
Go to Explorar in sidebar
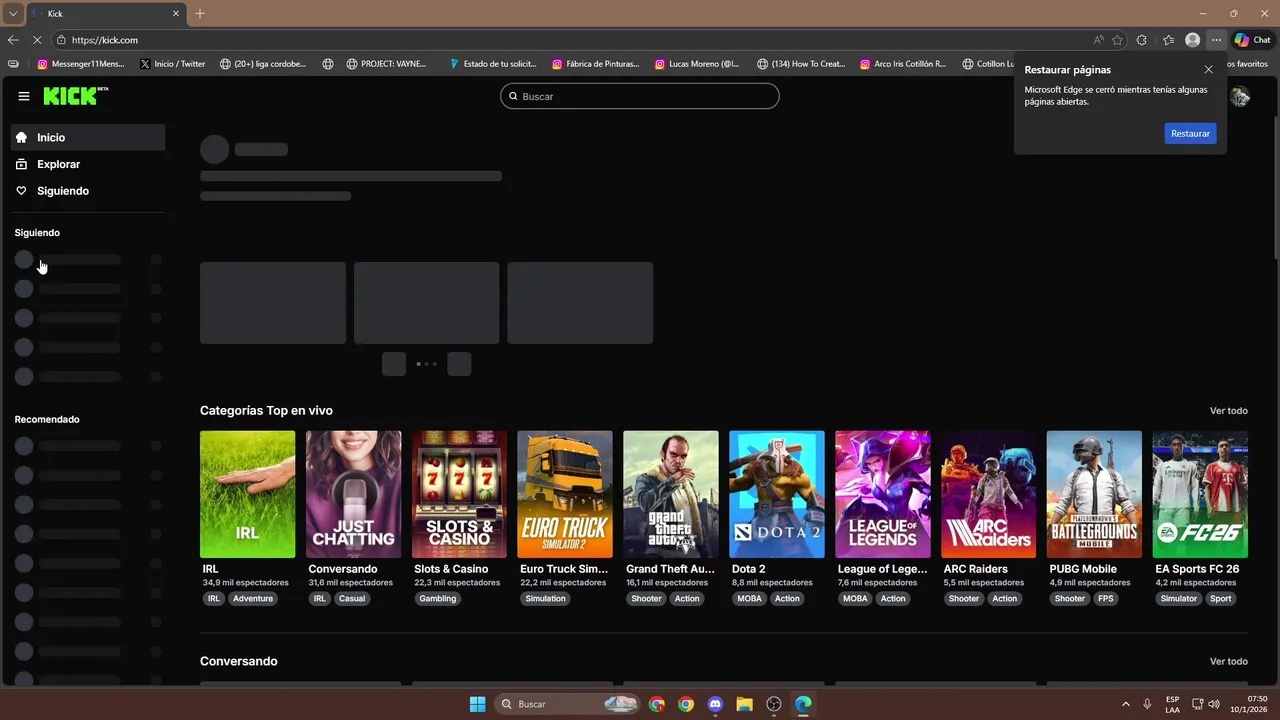coord(88,164)
